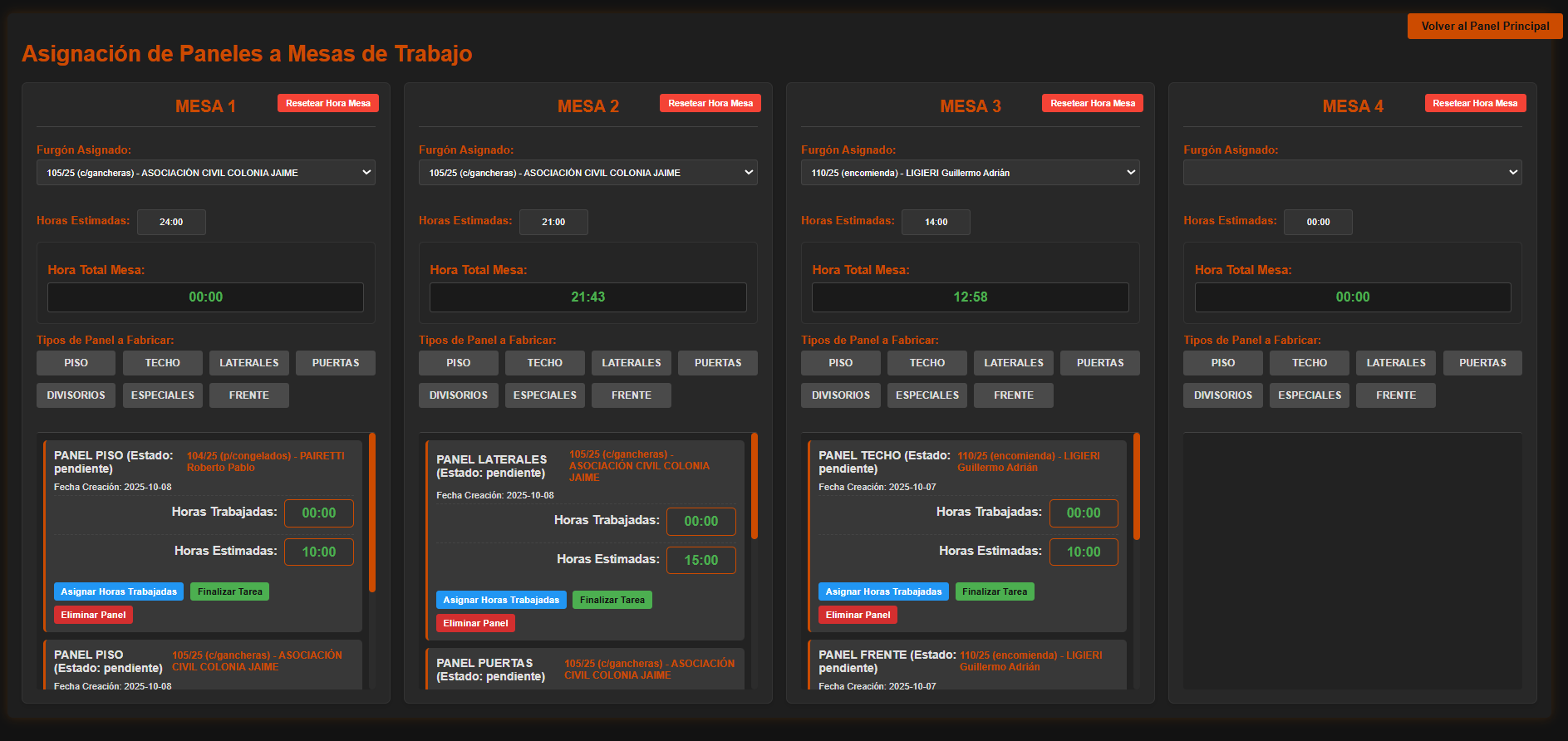Screen dimensions: 1568x741
Task: Expand Mesa 3 Furgón Asignado selector
Action: coord(970,173)
